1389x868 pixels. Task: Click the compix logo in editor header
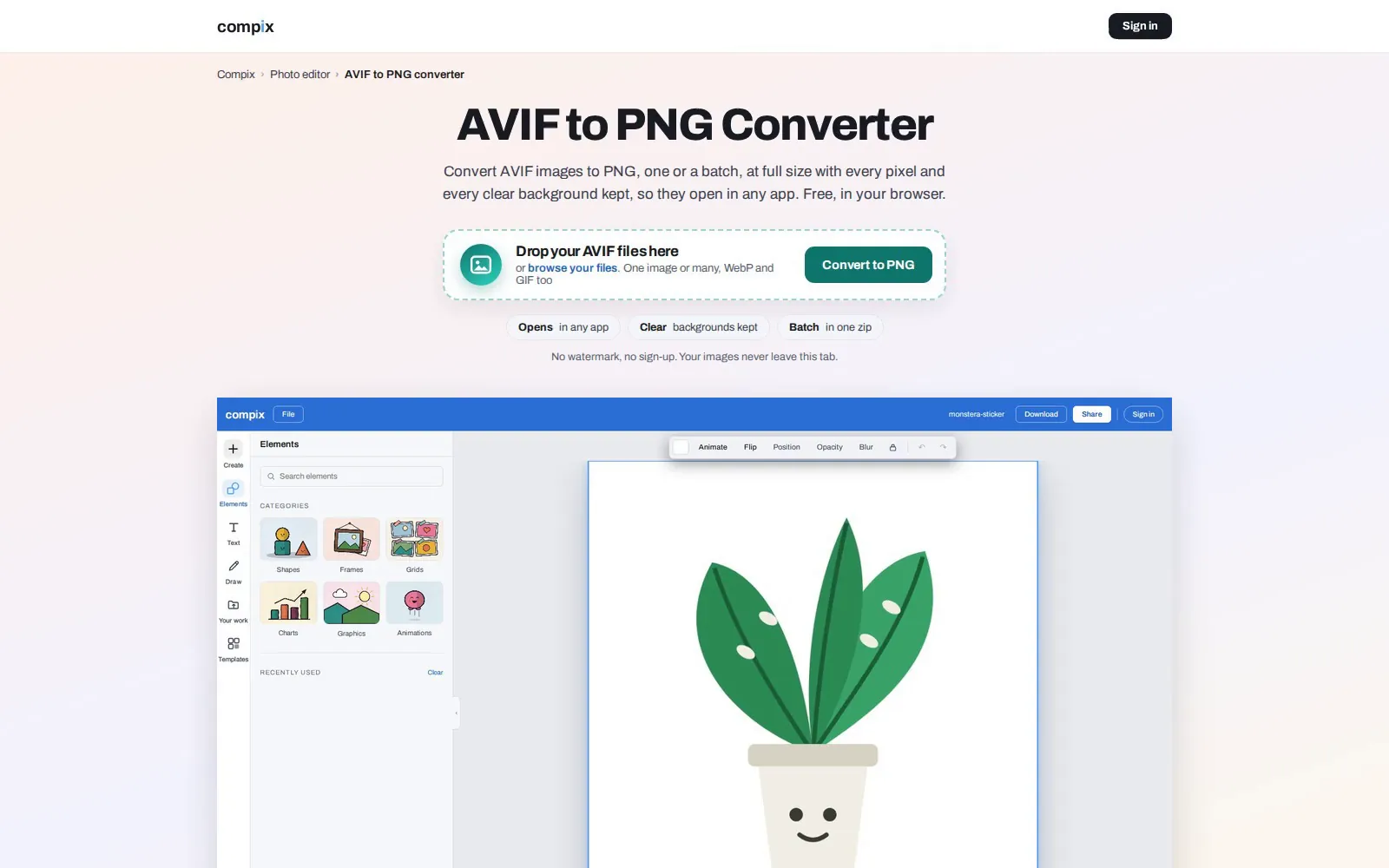(x=245, y=415)
